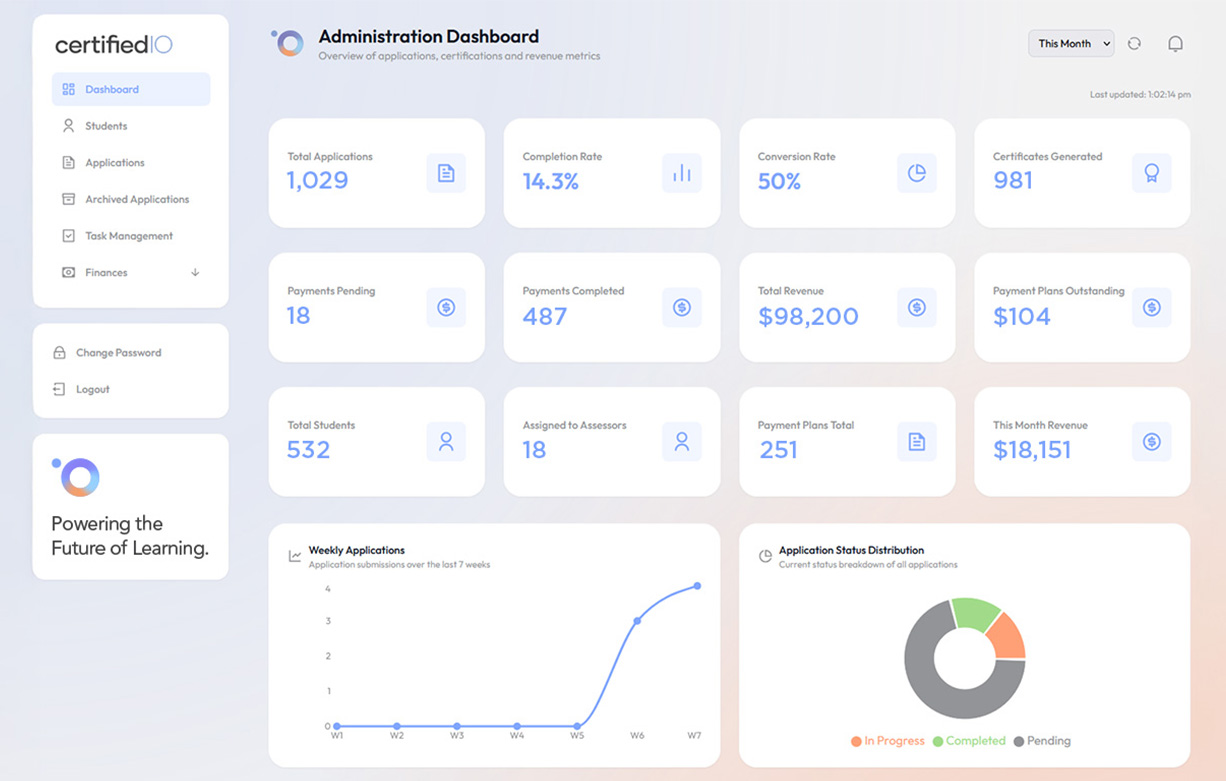The width and height of the screenshot is (1226, 781).
Task: Toggle the Completed legend item
Action: pos(969,741)
